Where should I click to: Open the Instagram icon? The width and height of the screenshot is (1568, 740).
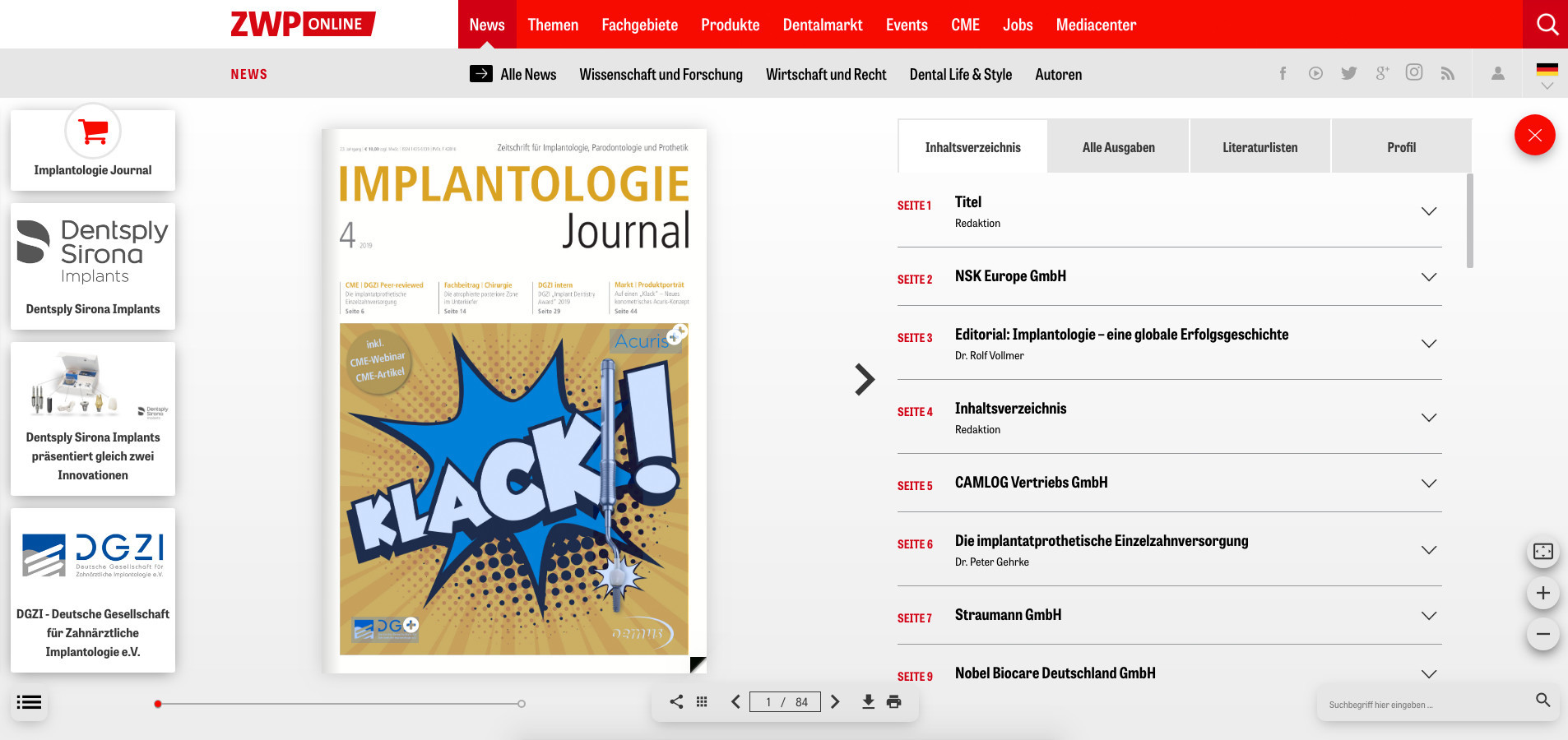coord(1414,72)
